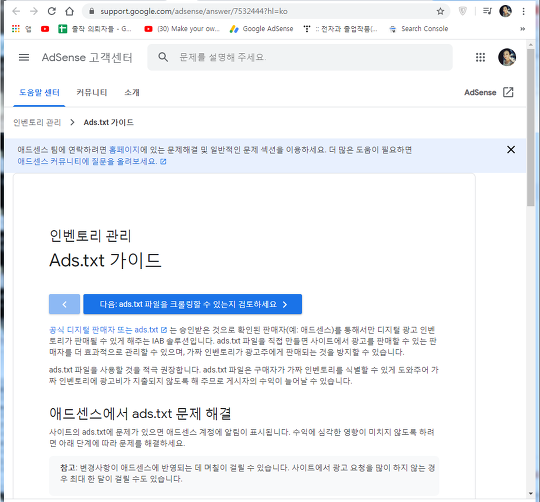This screenshot has height=502, width=540.
Task: Click the scrollbar down arrow
Action: coord(530,494)
